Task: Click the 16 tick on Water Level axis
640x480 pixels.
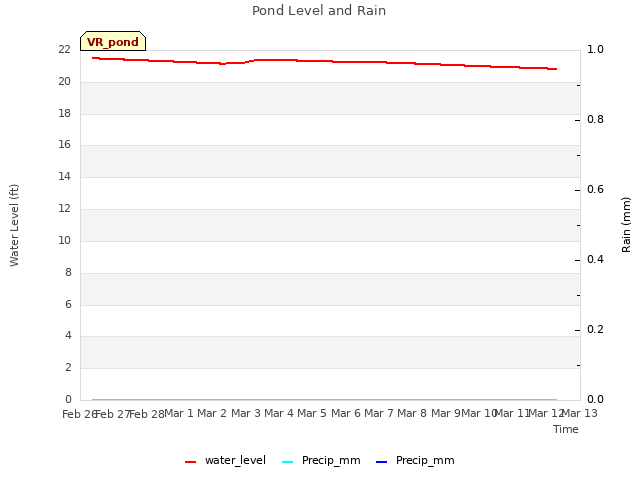Action: [64, 144]
